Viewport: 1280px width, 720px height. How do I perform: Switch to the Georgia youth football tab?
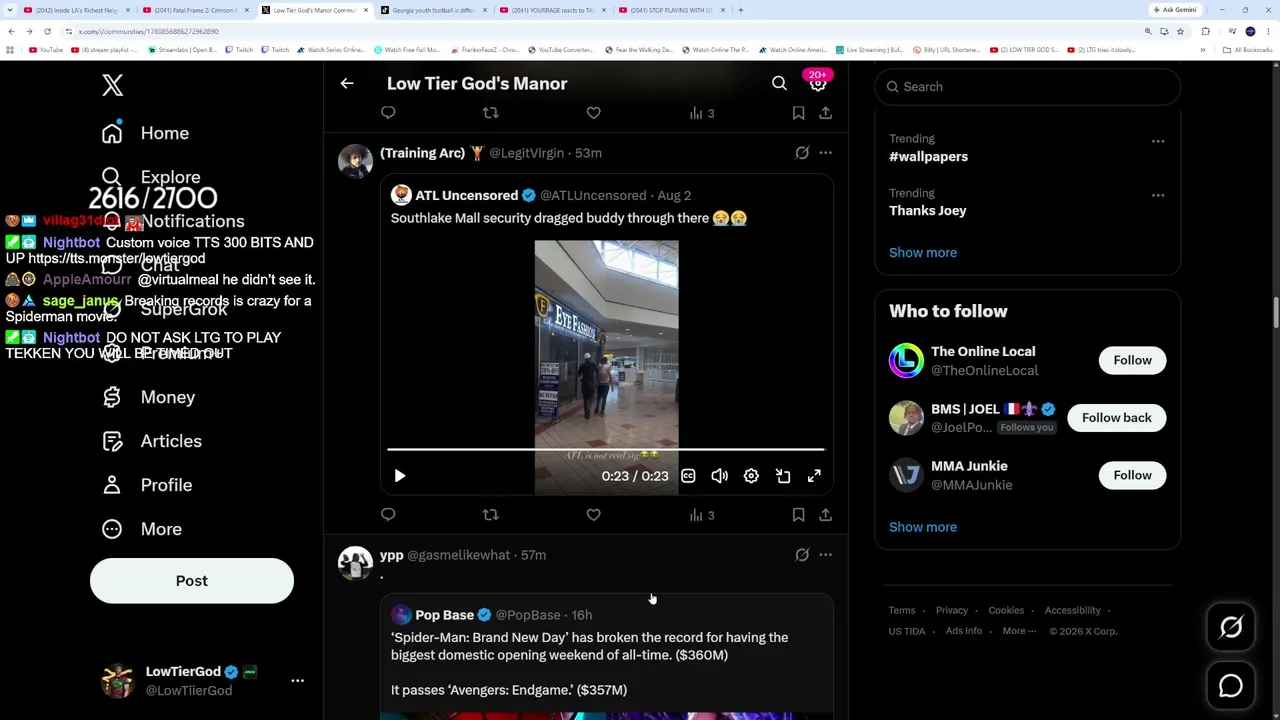click(432, 10)
